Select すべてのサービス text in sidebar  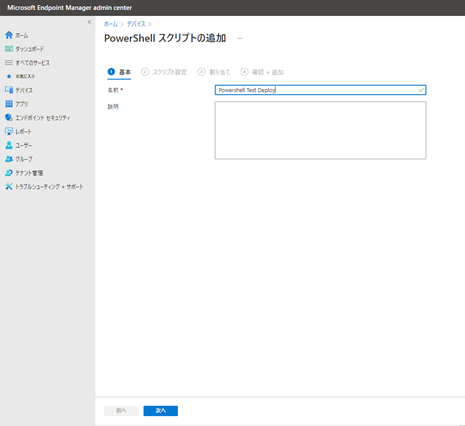click(x=33, y=63)
